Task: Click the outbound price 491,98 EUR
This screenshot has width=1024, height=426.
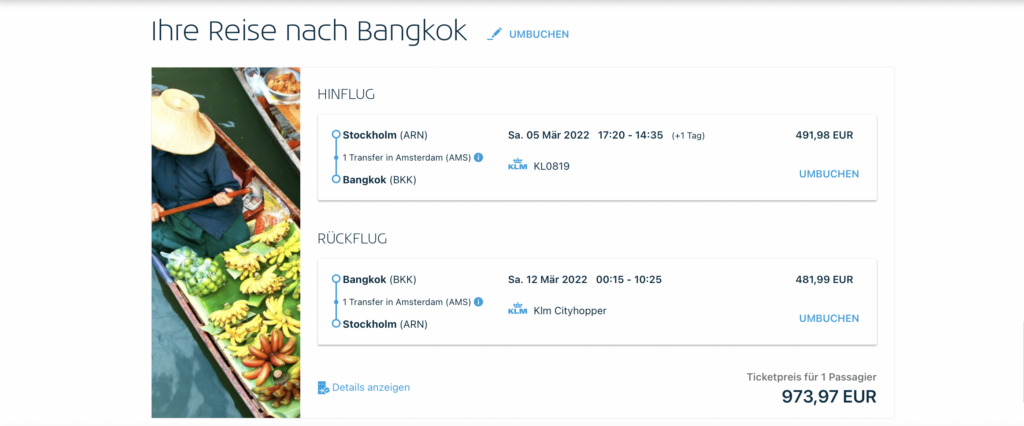Action: pyautogui.click(x=824, y=135)
